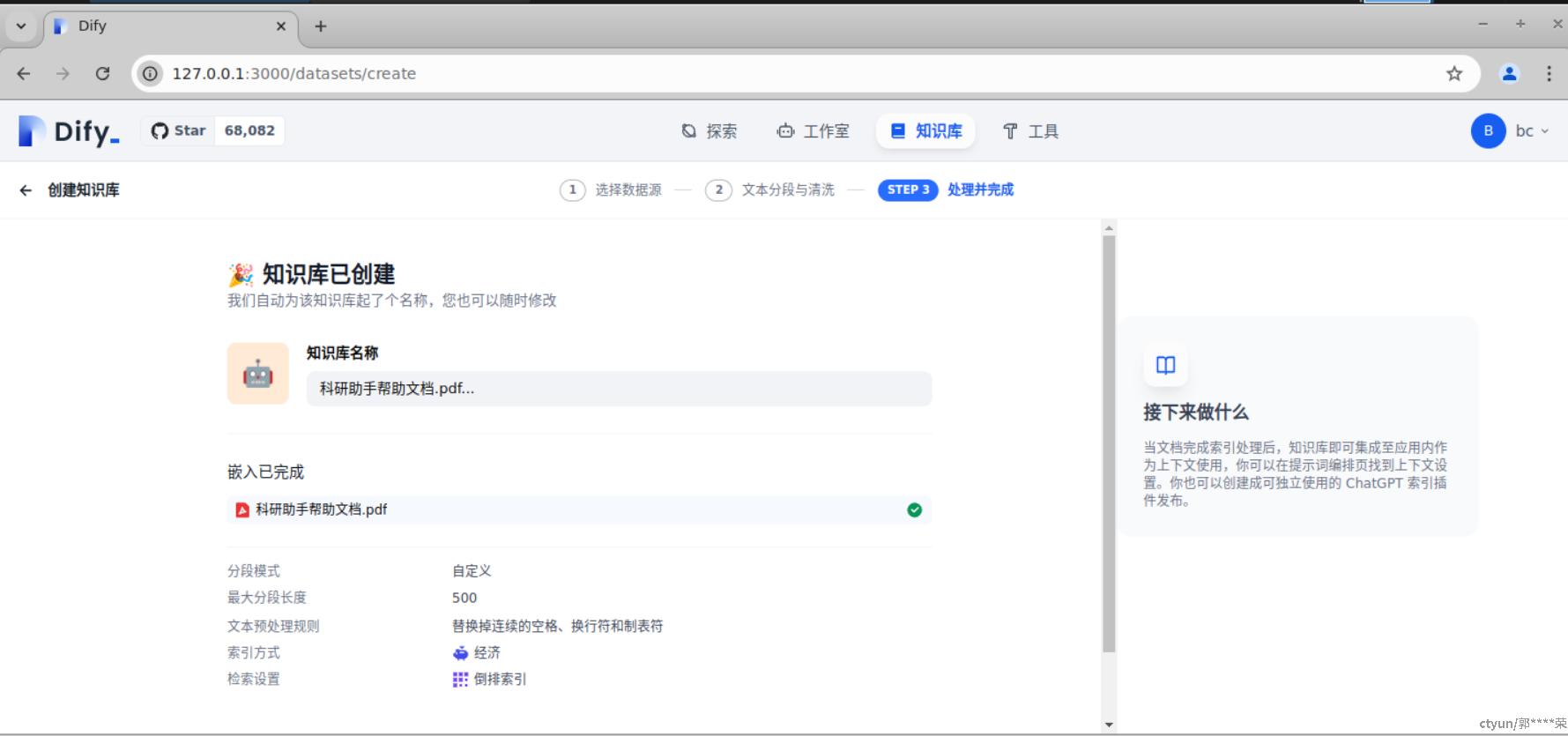Switch to the 探索 tab
This screenshot has width=1568, height=736.
[710, 131]
